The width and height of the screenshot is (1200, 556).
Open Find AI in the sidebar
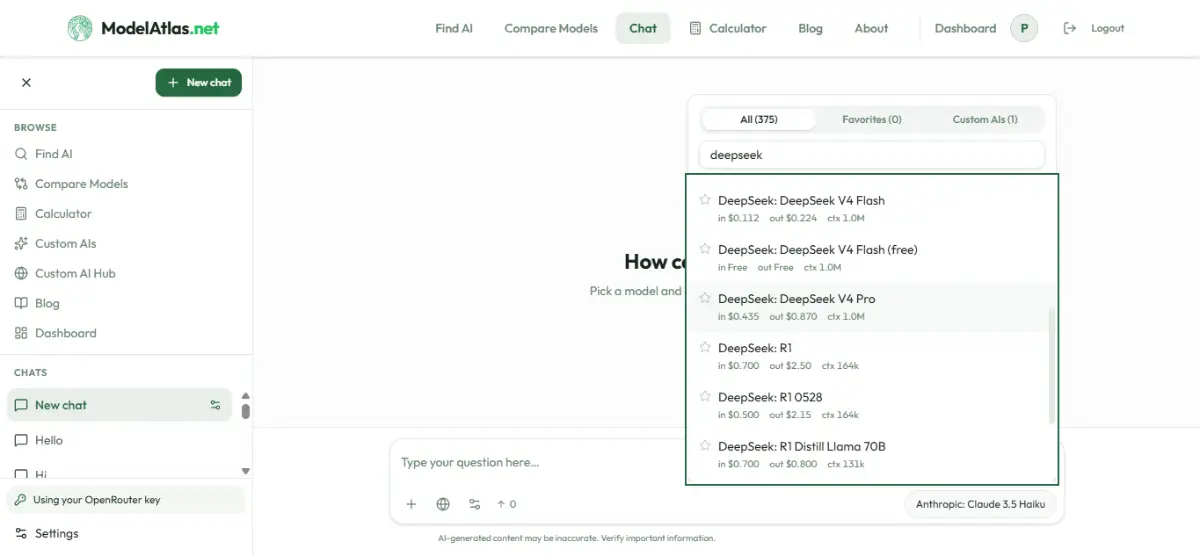(43, 154)
